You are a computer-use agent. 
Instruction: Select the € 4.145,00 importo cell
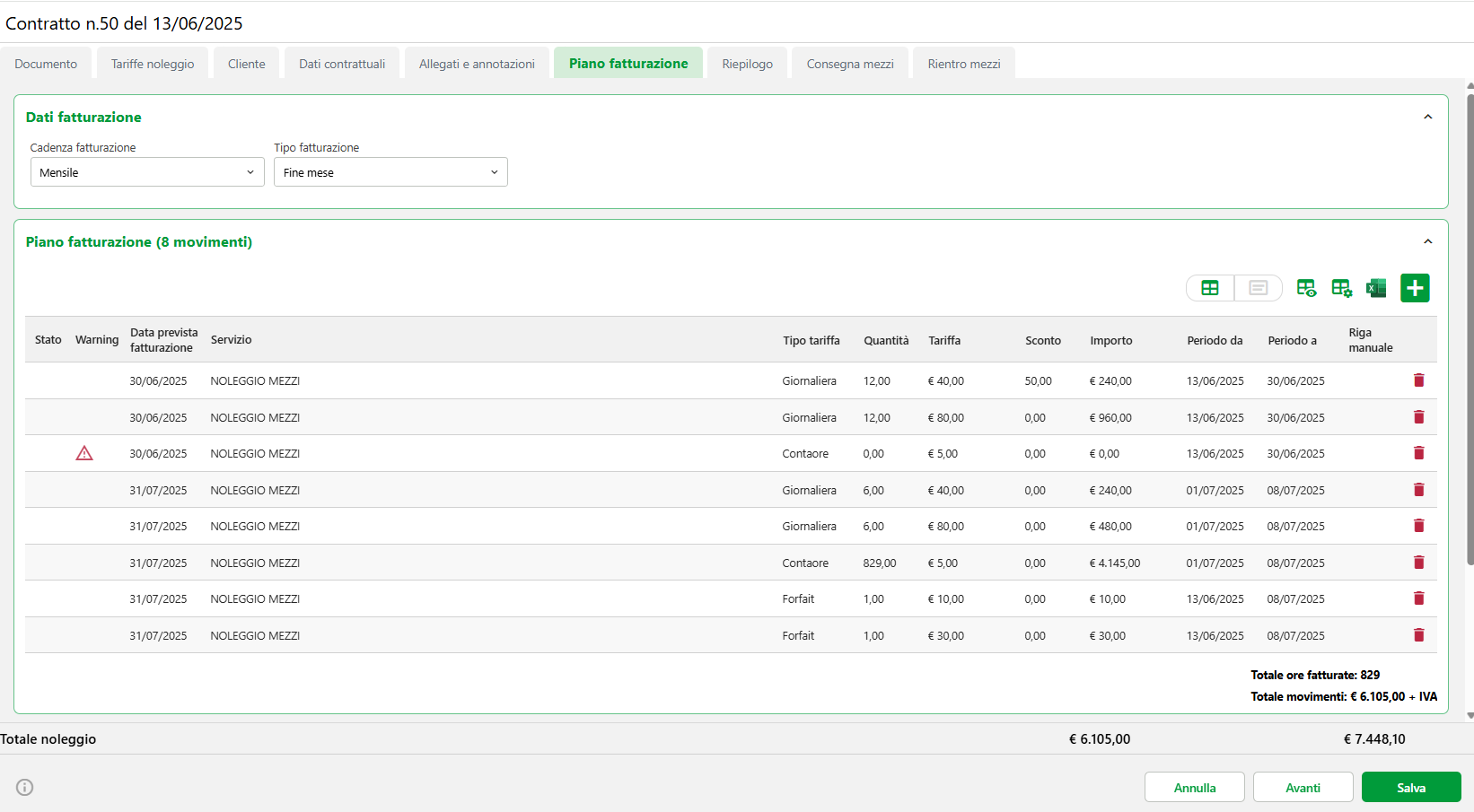point(1115,563)
